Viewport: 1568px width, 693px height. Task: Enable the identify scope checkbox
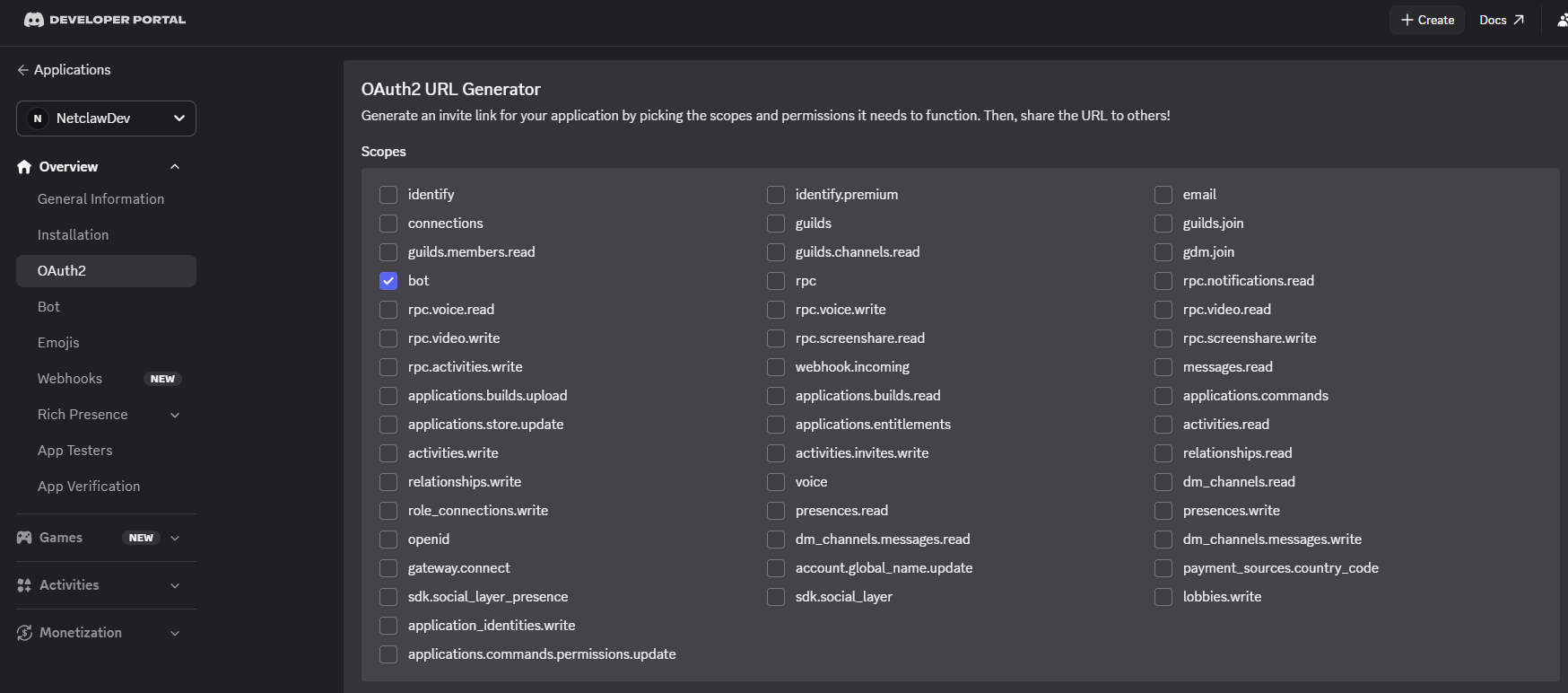point(388,195)
